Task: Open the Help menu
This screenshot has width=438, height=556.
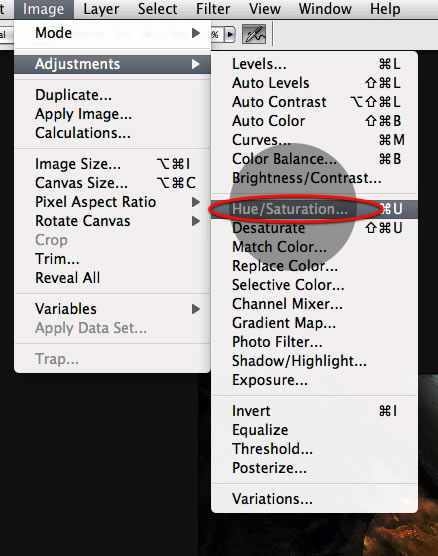Action: point(385,9)
